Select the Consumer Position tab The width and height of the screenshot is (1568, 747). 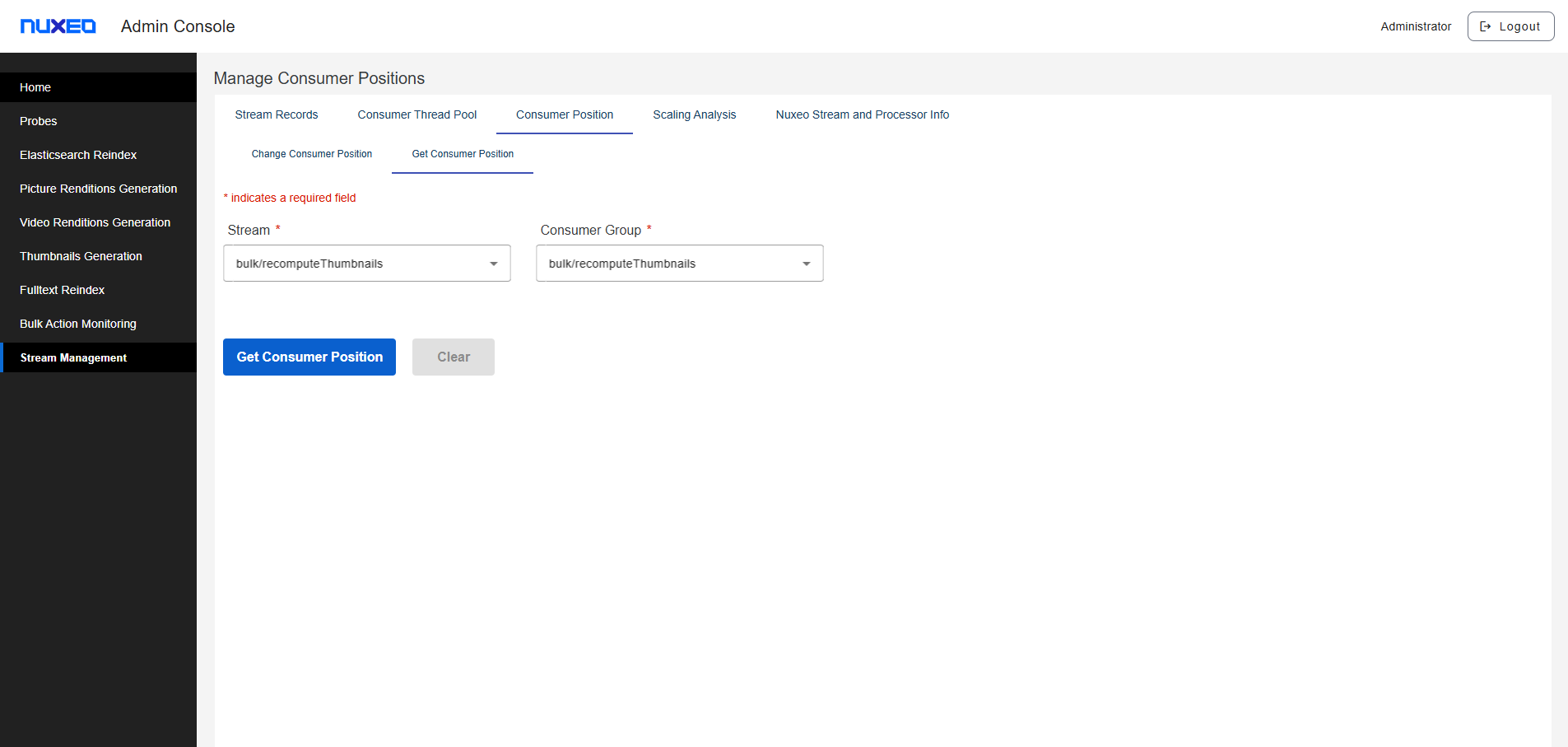click(x=564, y=114)
